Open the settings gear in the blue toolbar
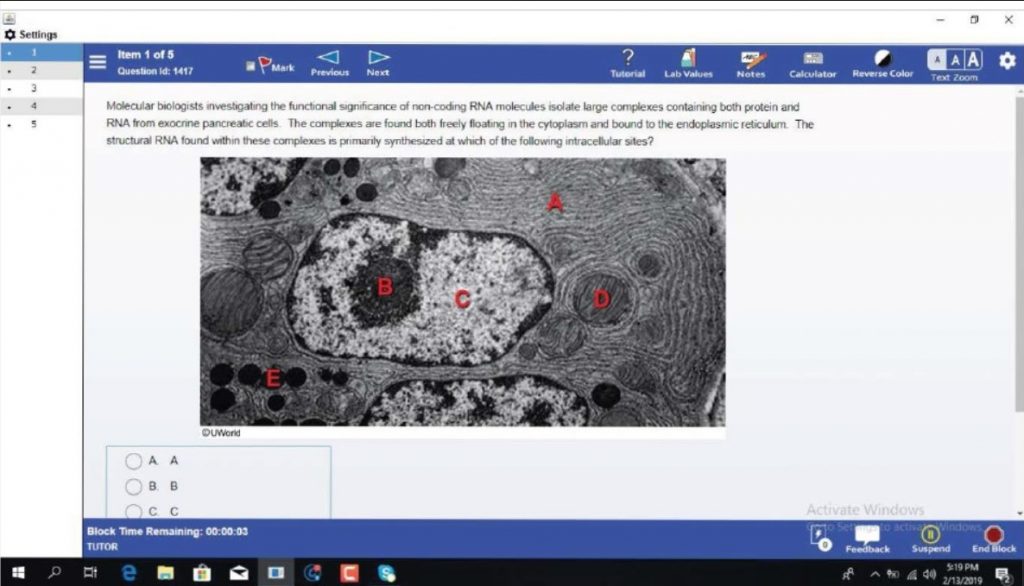This screenshot has height=586, width=1024. point(1007,61)
